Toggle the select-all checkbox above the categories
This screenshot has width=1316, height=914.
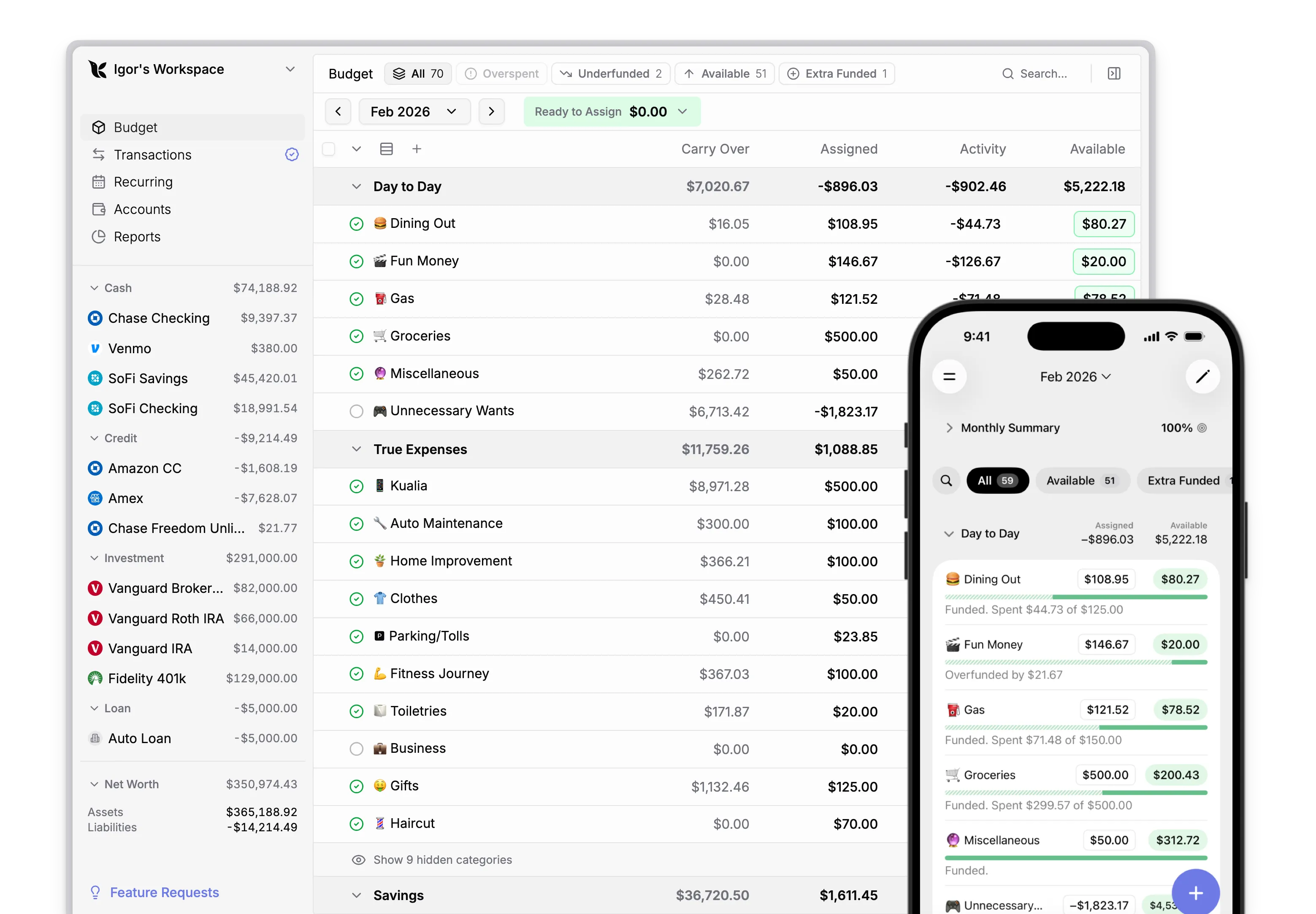(x=328, y=149)
